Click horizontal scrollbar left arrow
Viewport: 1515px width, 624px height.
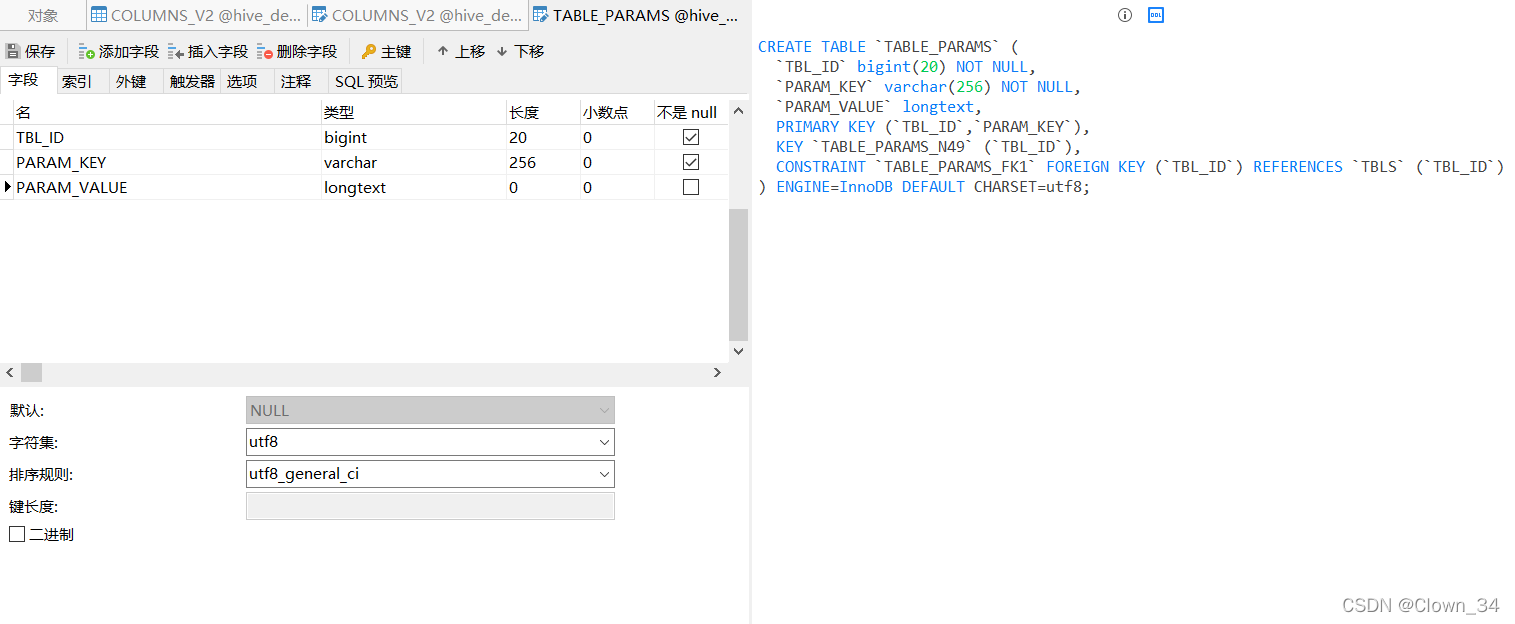tap(10, 372)
